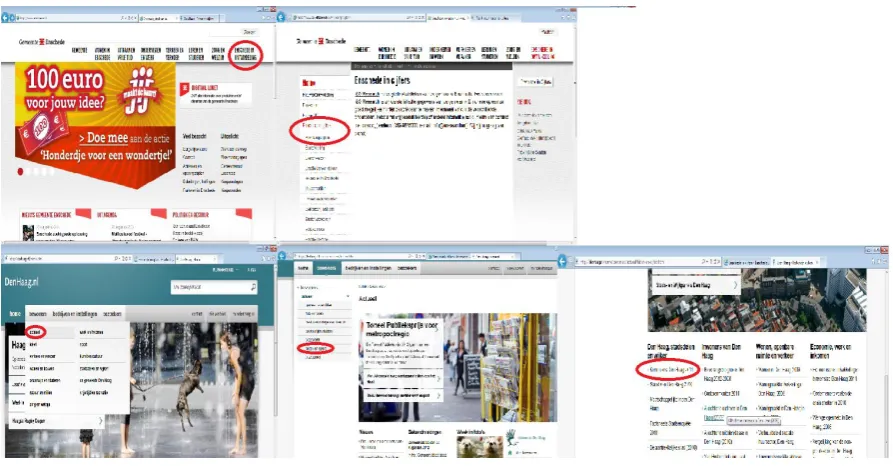Click the 'Actueel' page heading in Den Haag window
This screenshot has height=466, width=893.
click(368, 299)
